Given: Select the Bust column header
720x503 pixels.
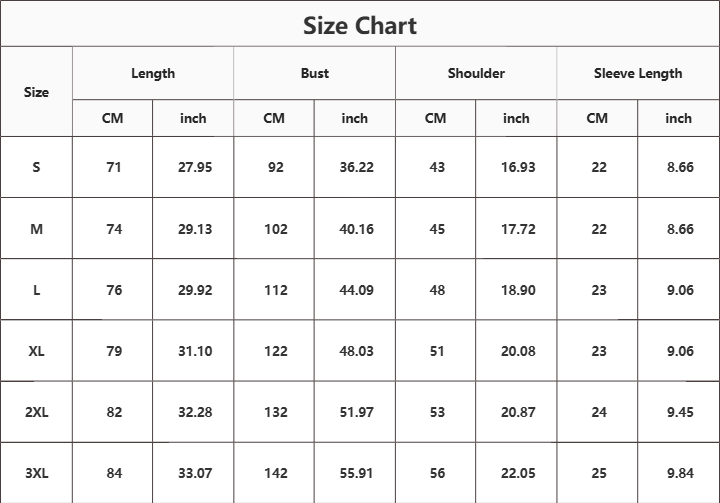Looking at the screenshot, I should pos(315,73).
